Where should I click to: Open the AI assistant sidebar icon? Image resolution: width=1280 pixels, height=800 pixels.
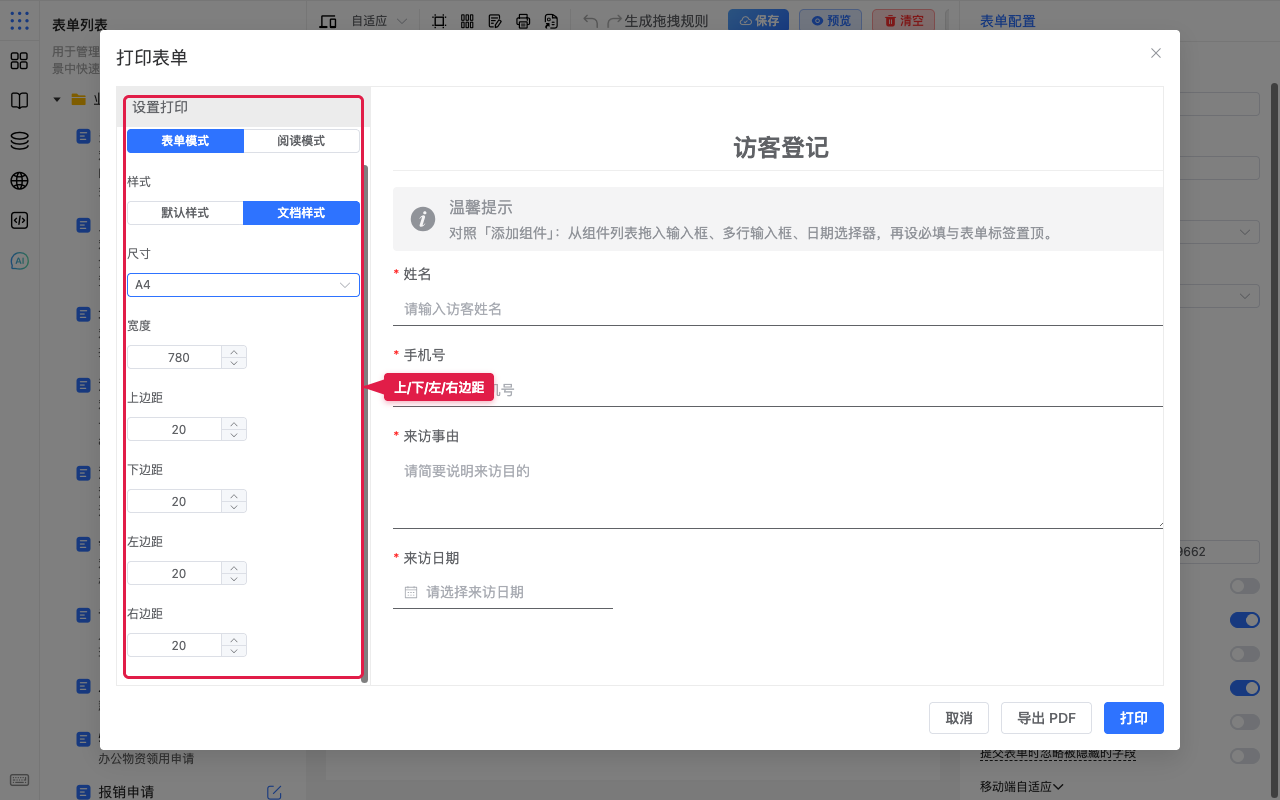[19, 261]
